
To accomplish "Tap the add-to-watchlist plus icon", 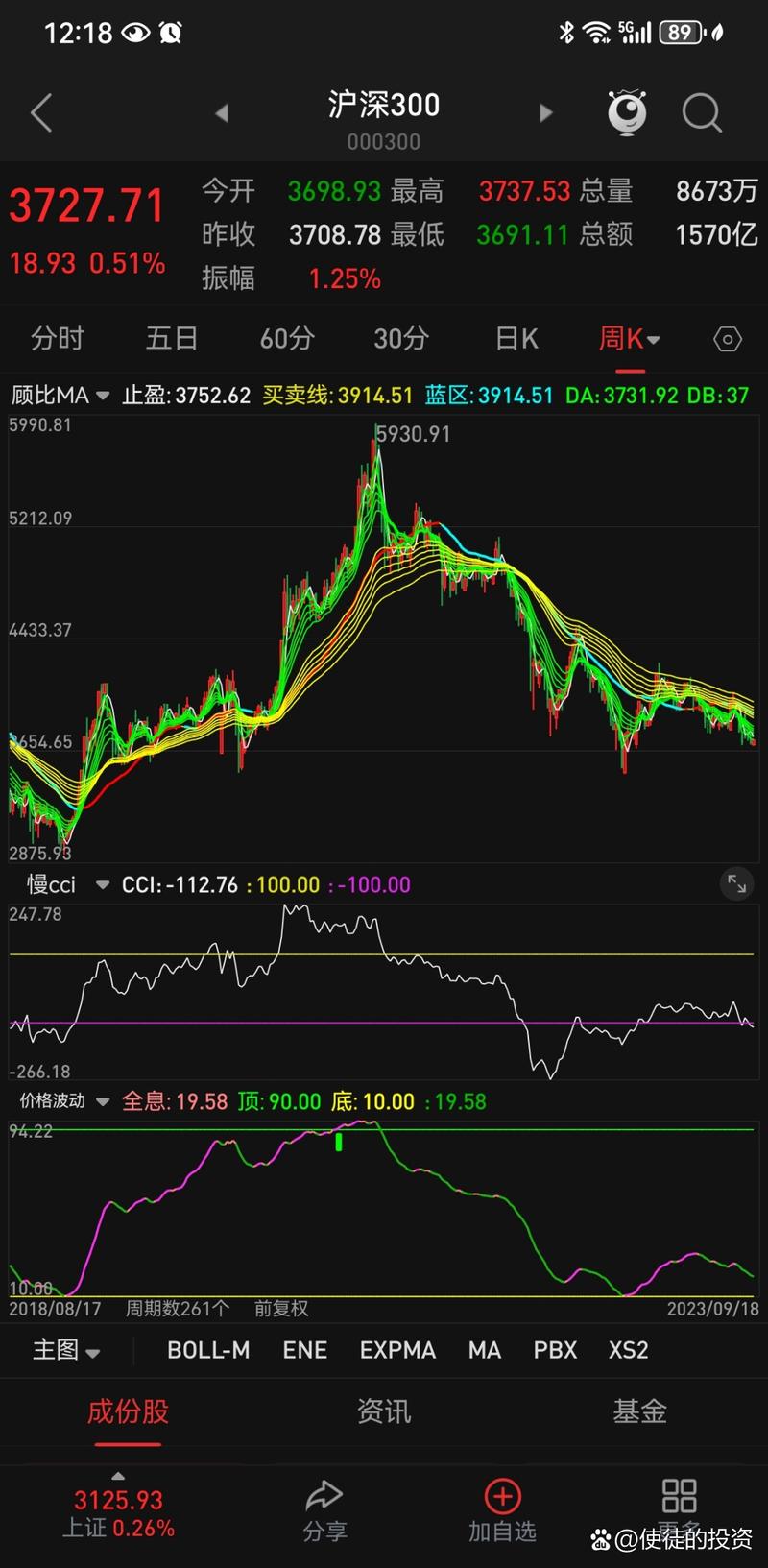I will click(x=502, y=1496).
